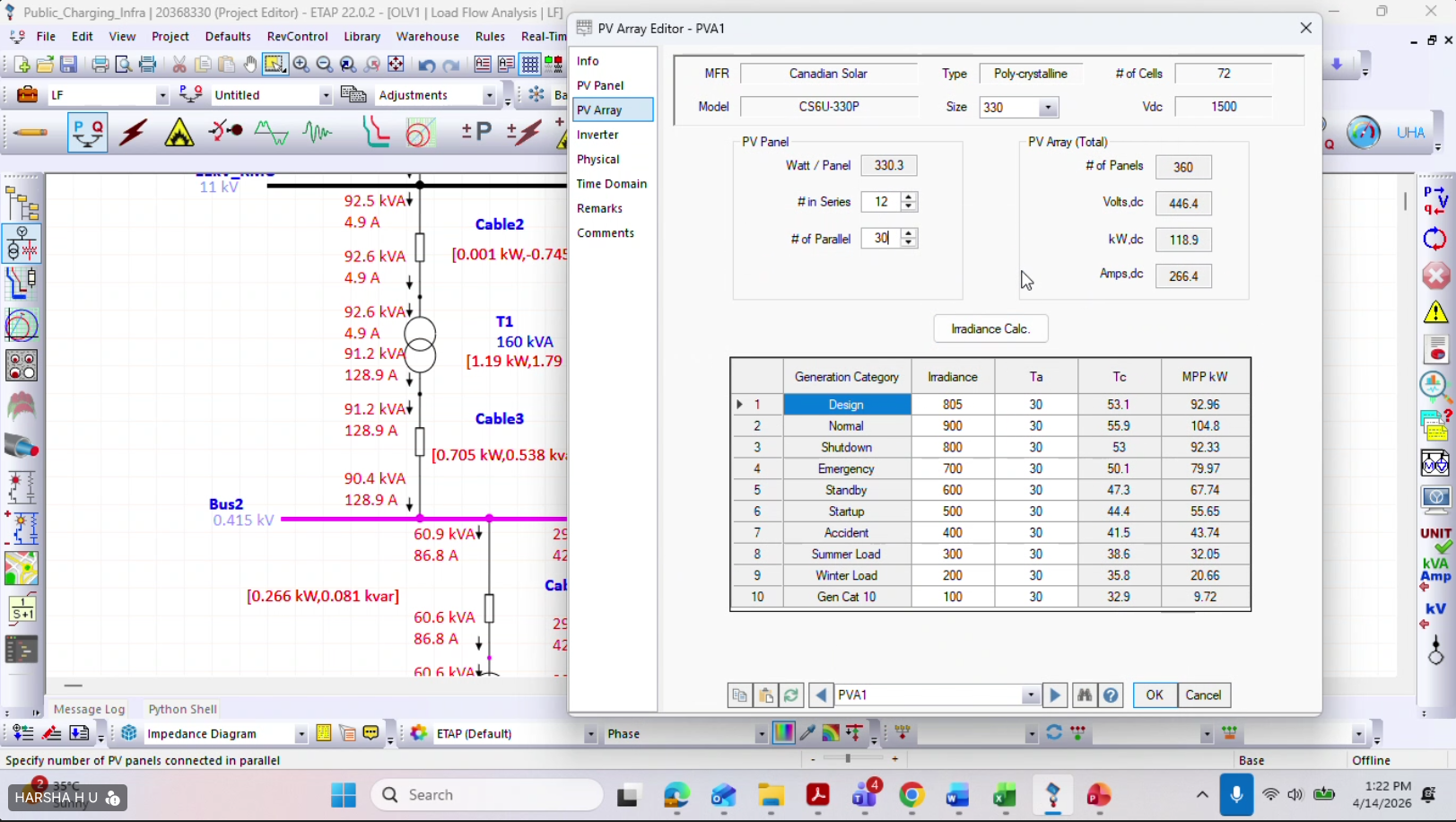Screen dimensions: 1456x822
Task: Expand the PVA1 element selector dropdown
Action: point(1031,695)
